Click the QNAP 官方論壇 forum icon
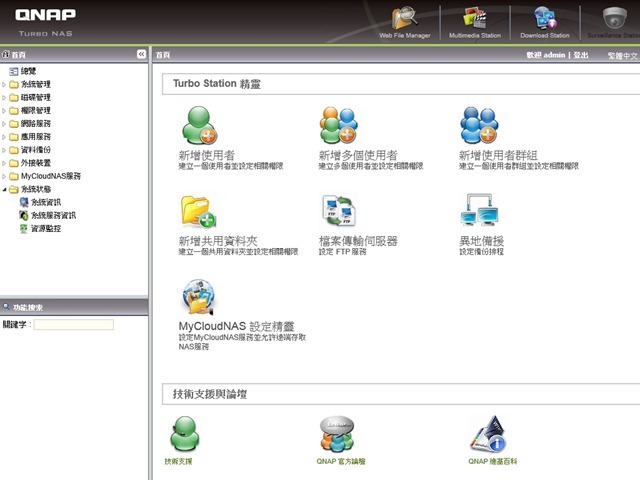The height and width of the screenshot is (480, 640). coord(337,434)
